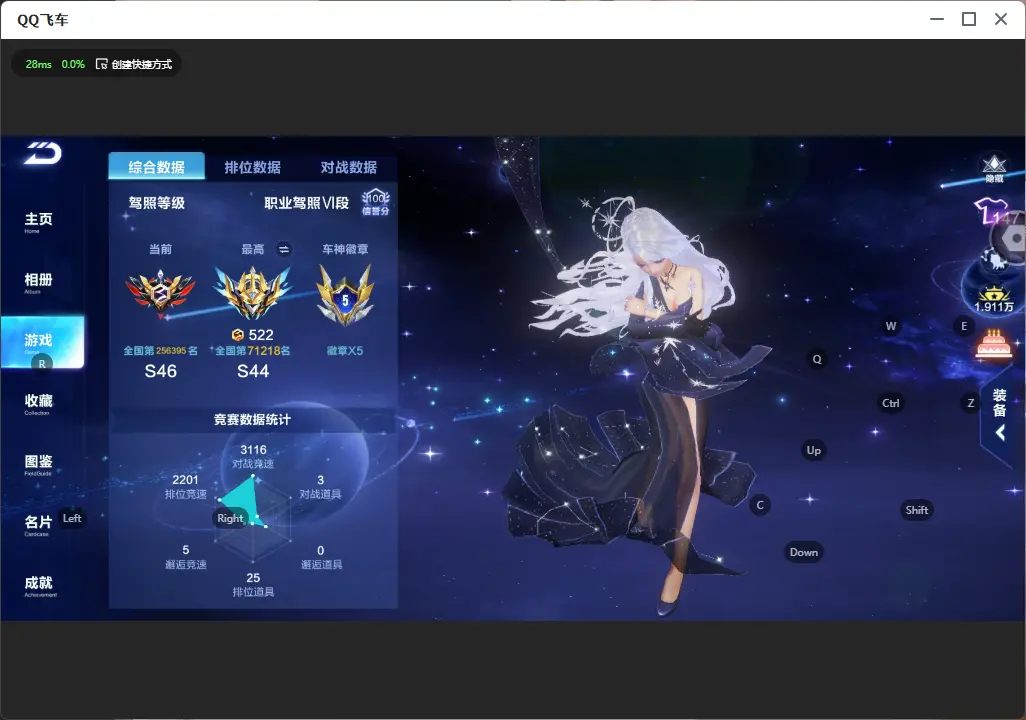Click the S44 season label
The width and height of the screenshot is (1026, 720).
click(253, 371)
